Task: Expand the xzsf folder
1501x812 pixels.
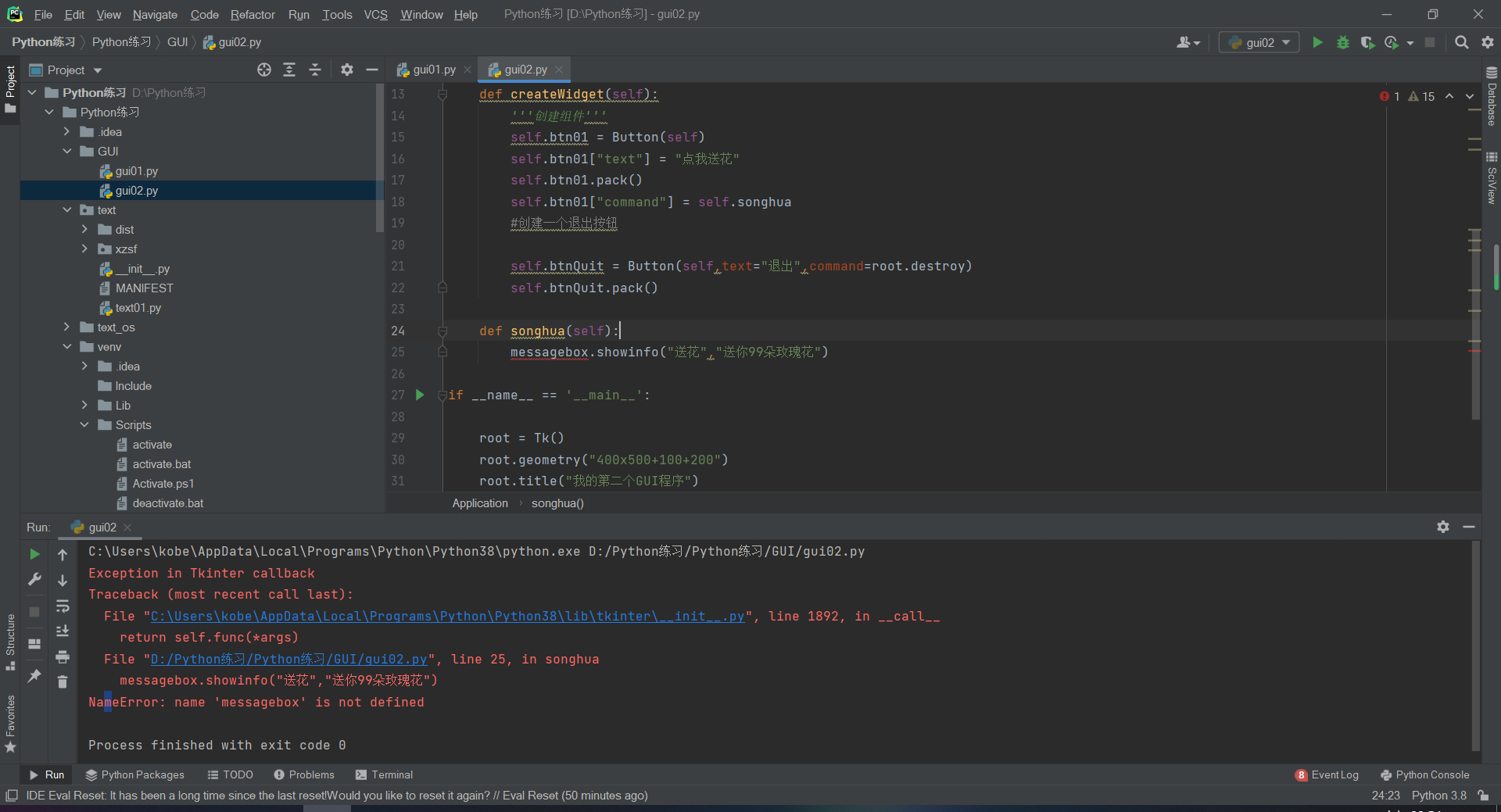Action: point(84,249)
